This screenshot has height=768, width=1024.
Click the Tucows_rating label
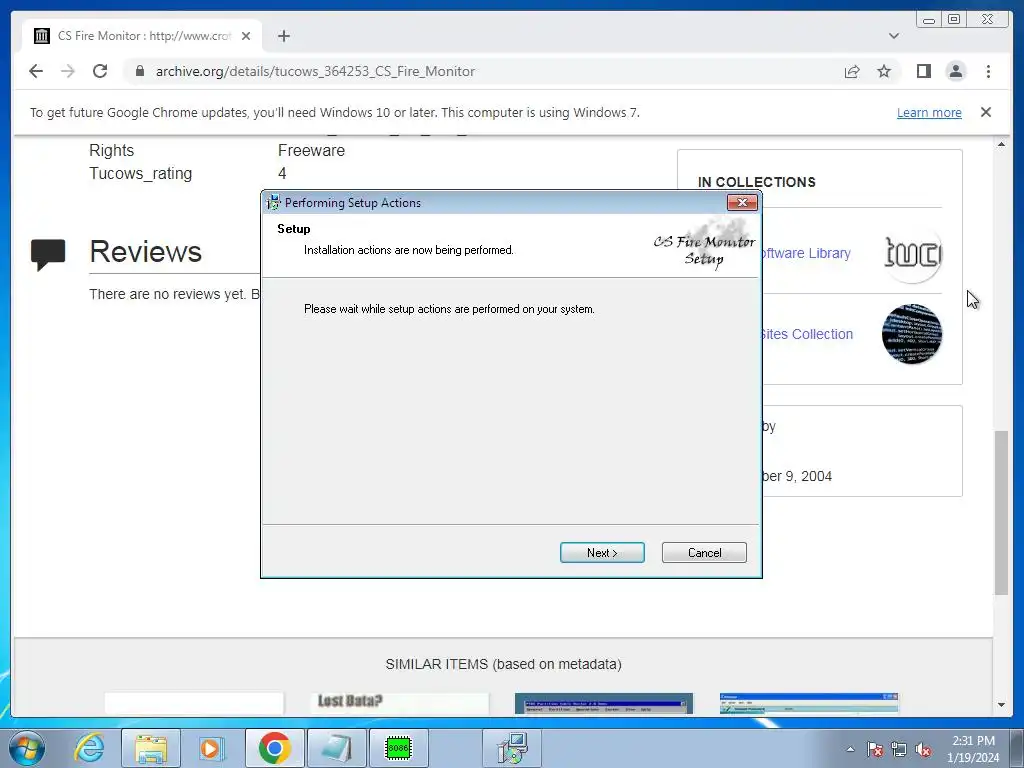140,174
